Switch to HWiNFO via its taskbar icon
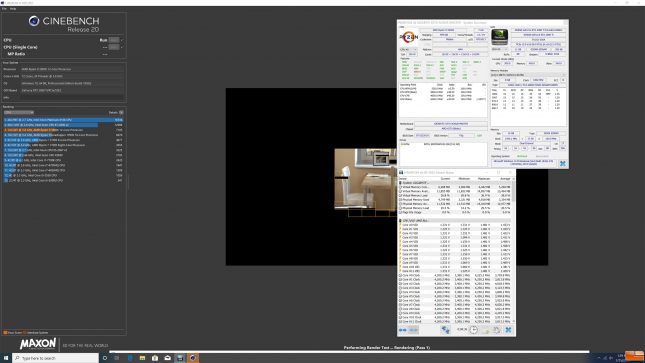 [180, 358]
